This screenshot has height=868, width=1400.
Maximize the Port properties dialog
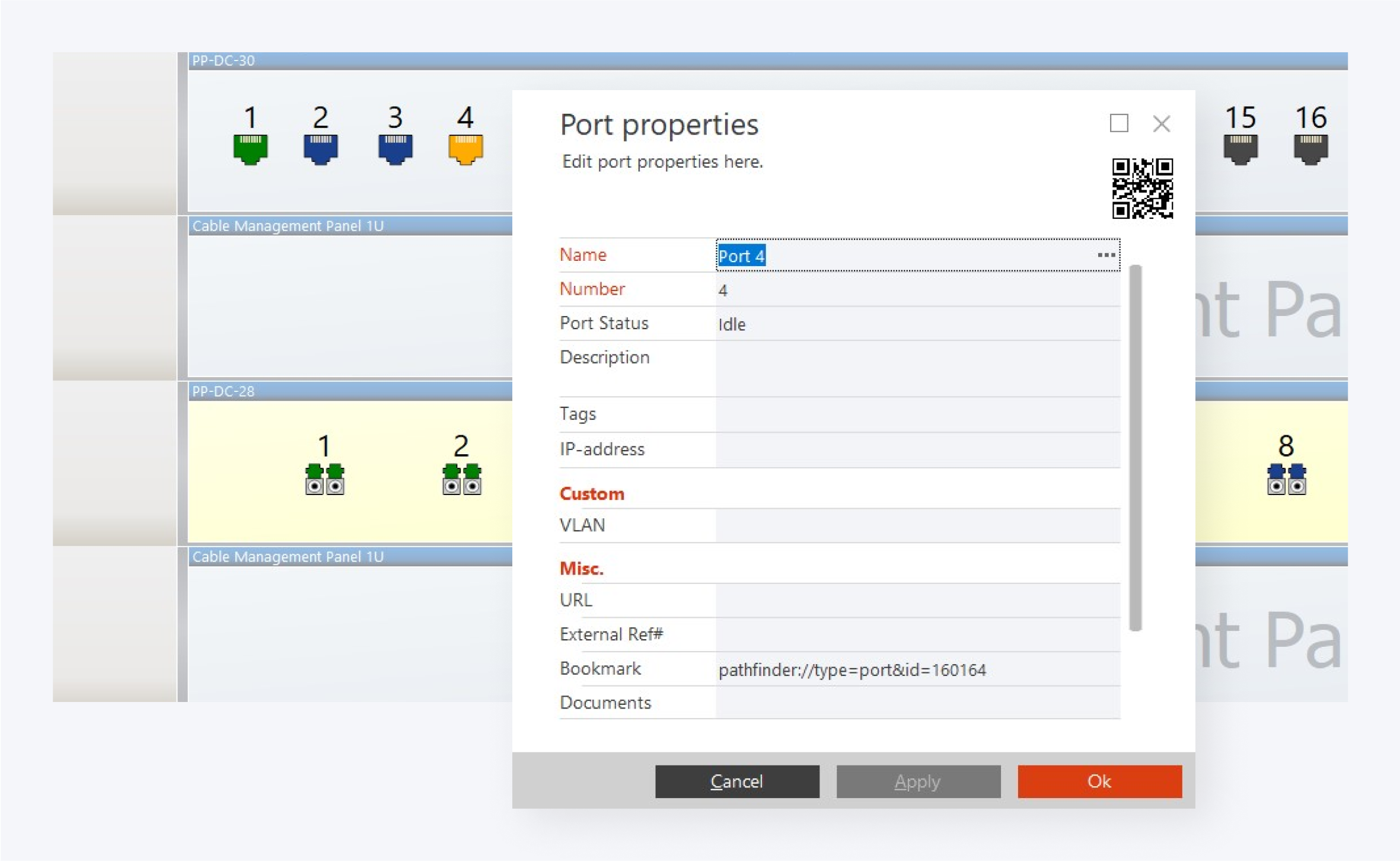[1118, 123]
